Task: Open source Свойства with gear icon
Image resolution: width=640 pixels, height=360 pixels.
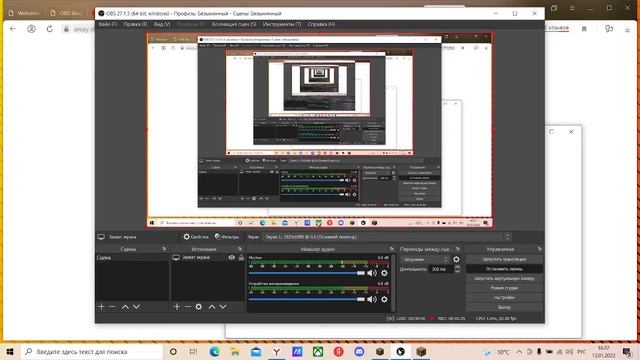Action: click(x=196, y=237)
